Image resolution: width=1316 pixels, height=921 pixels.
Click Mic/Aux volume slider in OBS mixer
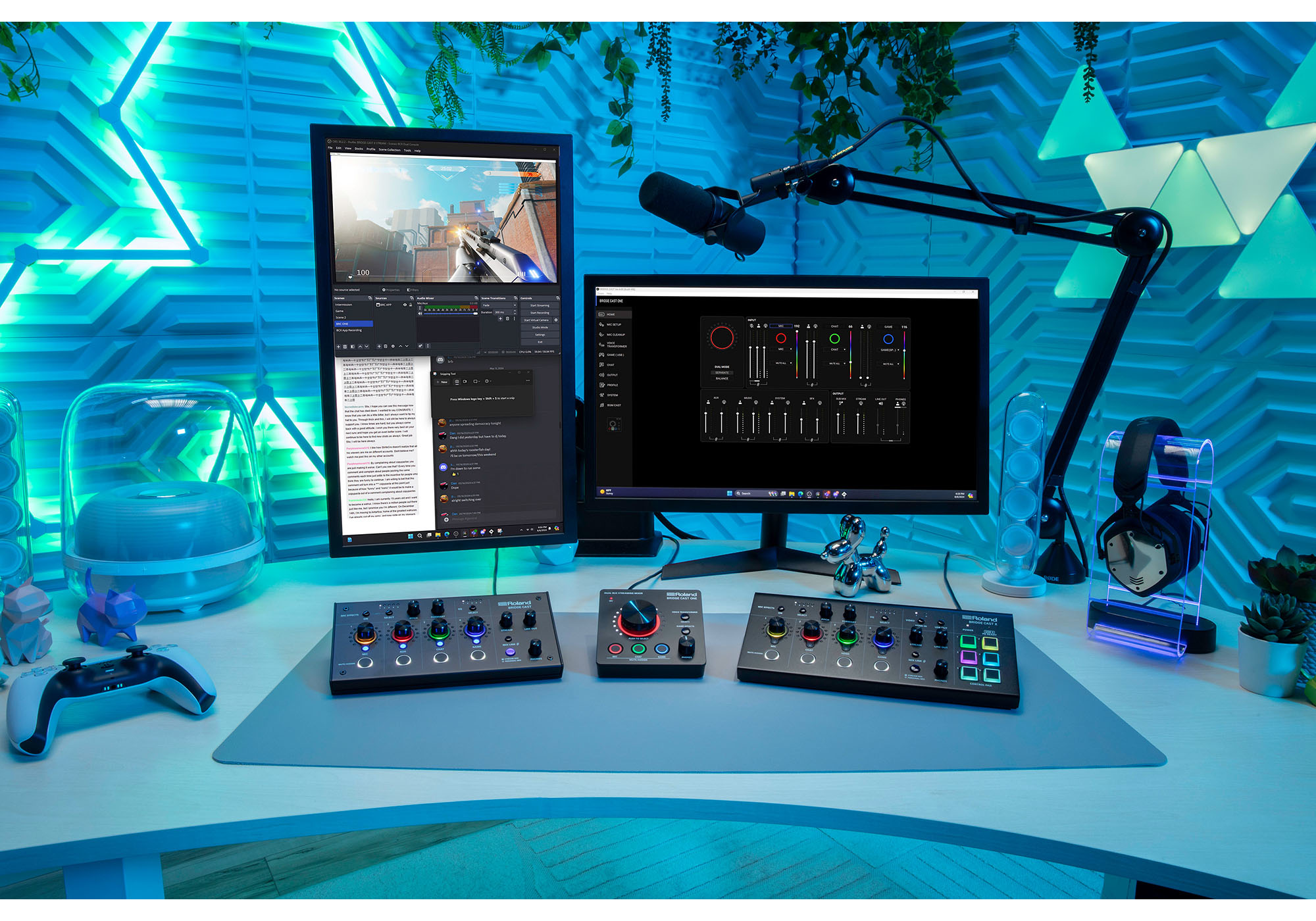[x=451, y=314]
